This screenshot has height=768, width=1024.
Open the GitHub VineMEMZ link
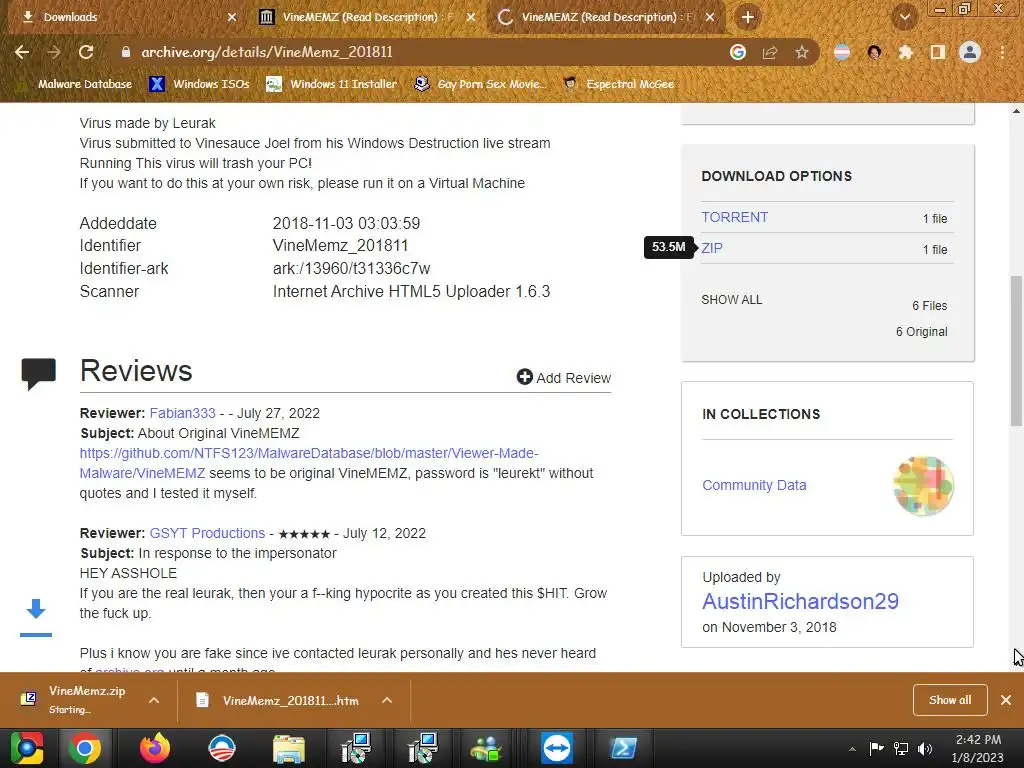click(309, 463)
